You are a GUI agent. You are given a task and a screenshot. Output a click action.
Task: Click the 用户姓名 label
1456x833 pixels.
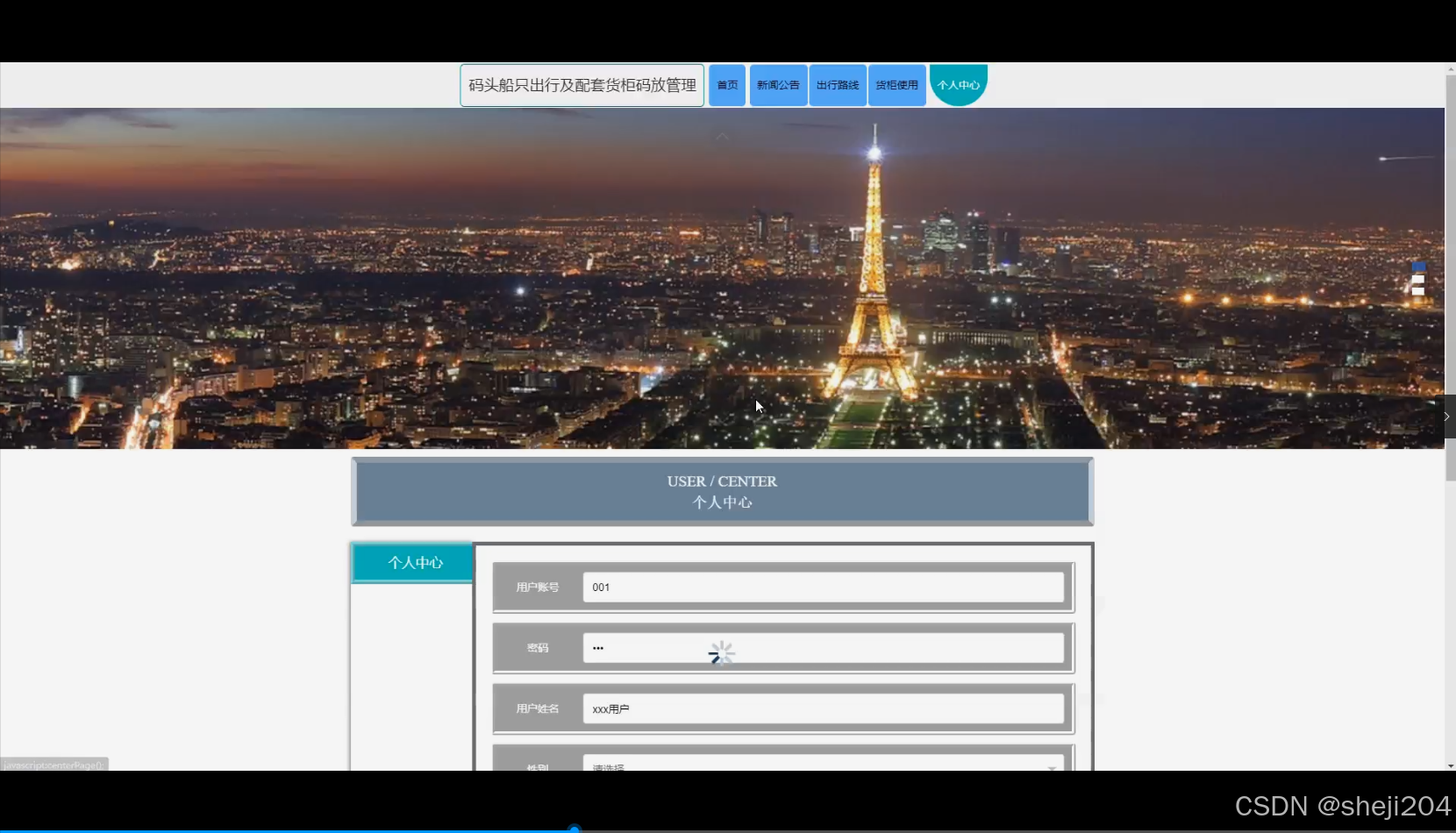point(538,708)
